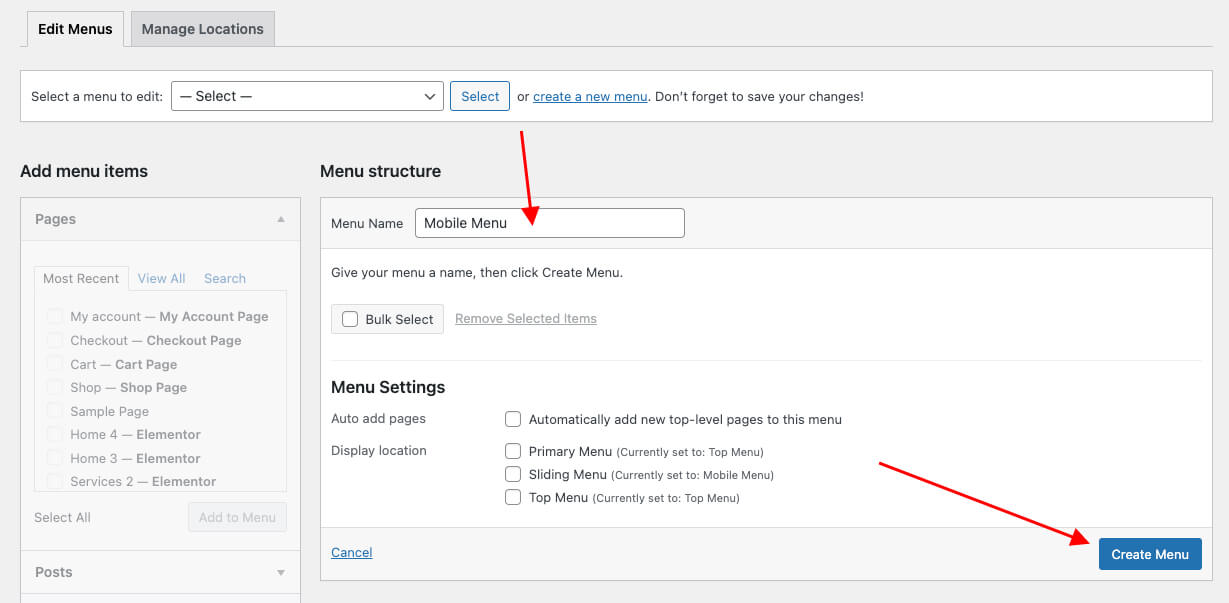The height and width of the screenshot is (603, 1229).
Task: Collapse the Pages panel arrow
Action: [281, 219]
